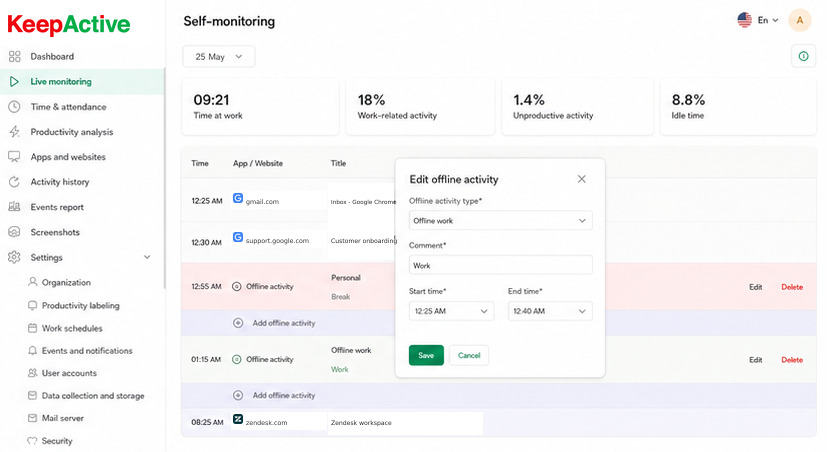Click Data collection and storage icon
The width and height of the screenshot is (827, 452).
pyautogui.click(x=33, y=396)
